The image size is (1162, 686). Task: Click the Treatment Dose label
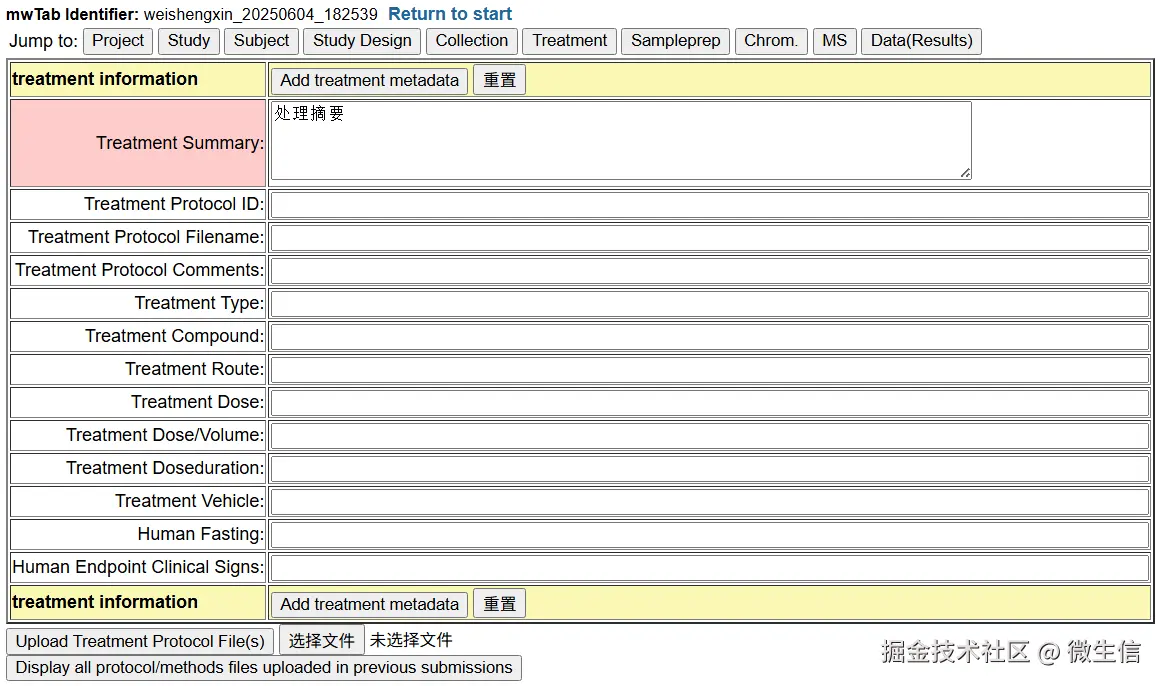197,402
